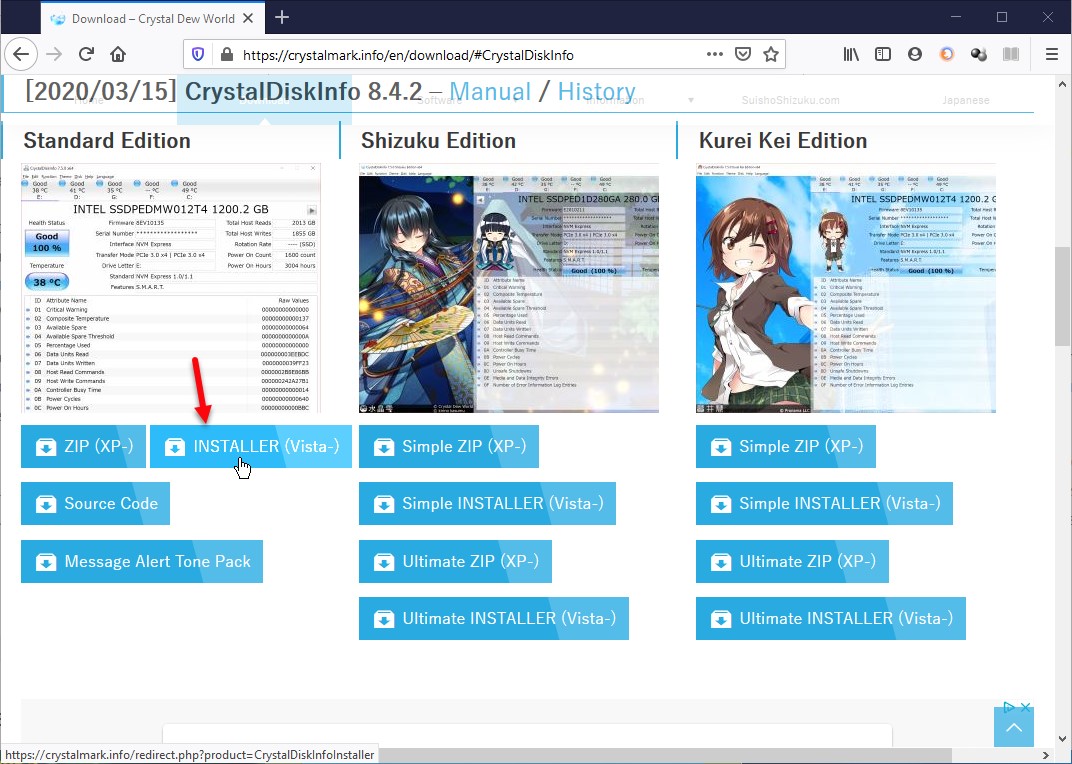Viewport: 1072px width, 764px height.
Task: Click the scrollbar down arrow
Action: (x=1062, y=739)
